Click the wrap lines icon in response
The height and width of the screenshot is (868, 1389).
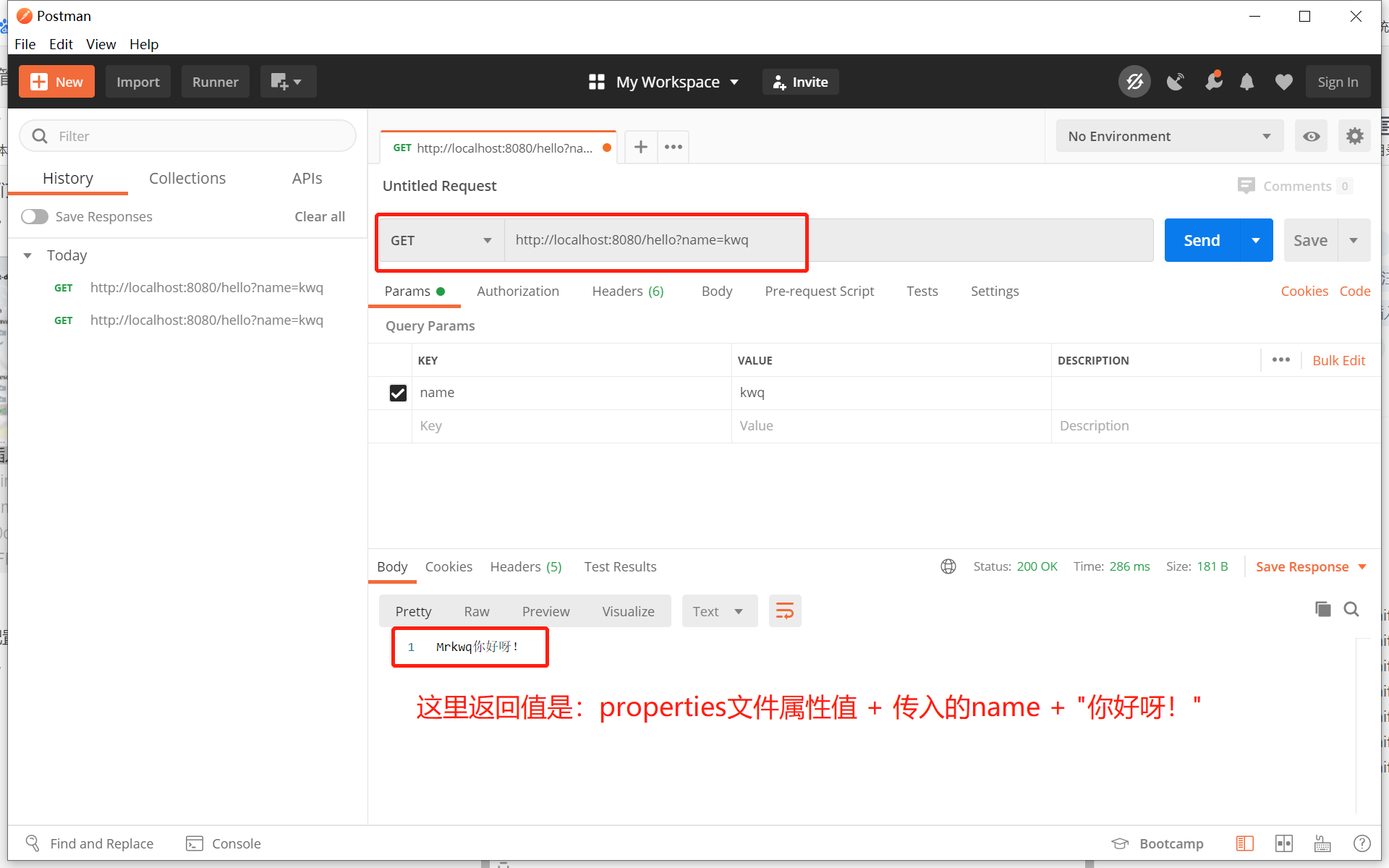(785, 611)
